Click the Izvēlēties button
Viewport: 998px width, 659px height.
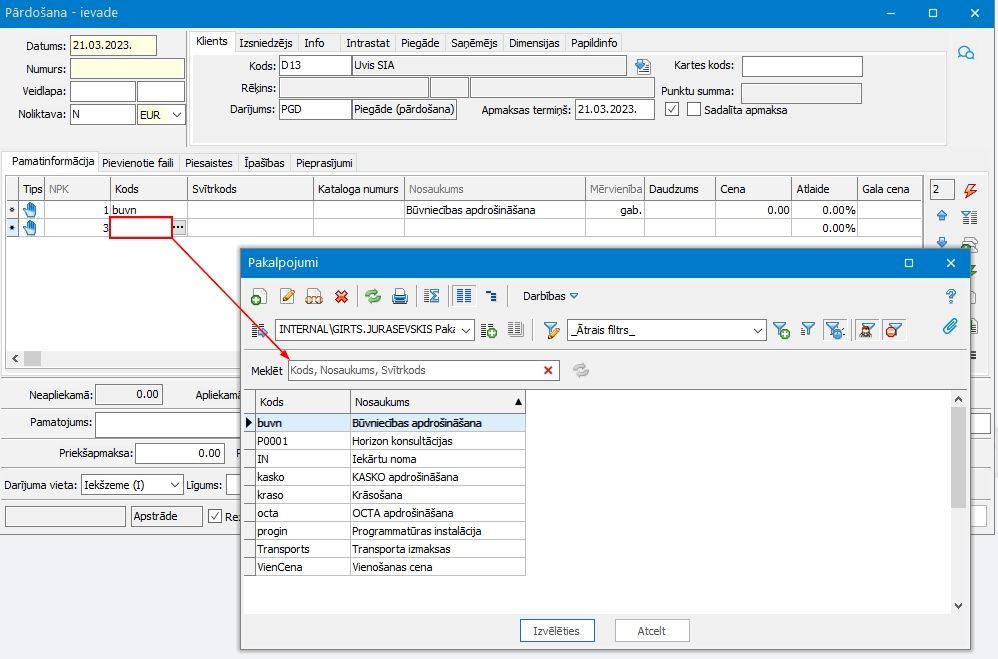(x=557, y=631)
